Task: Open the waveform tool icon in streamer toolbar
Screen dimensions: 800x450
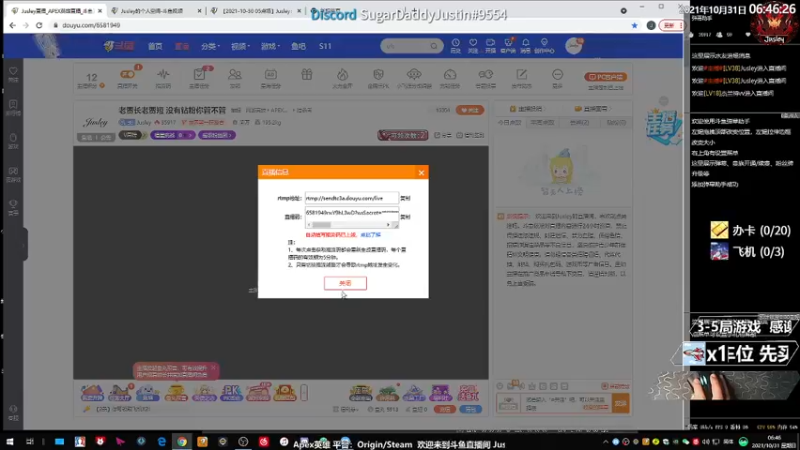Action: point(163,74)
